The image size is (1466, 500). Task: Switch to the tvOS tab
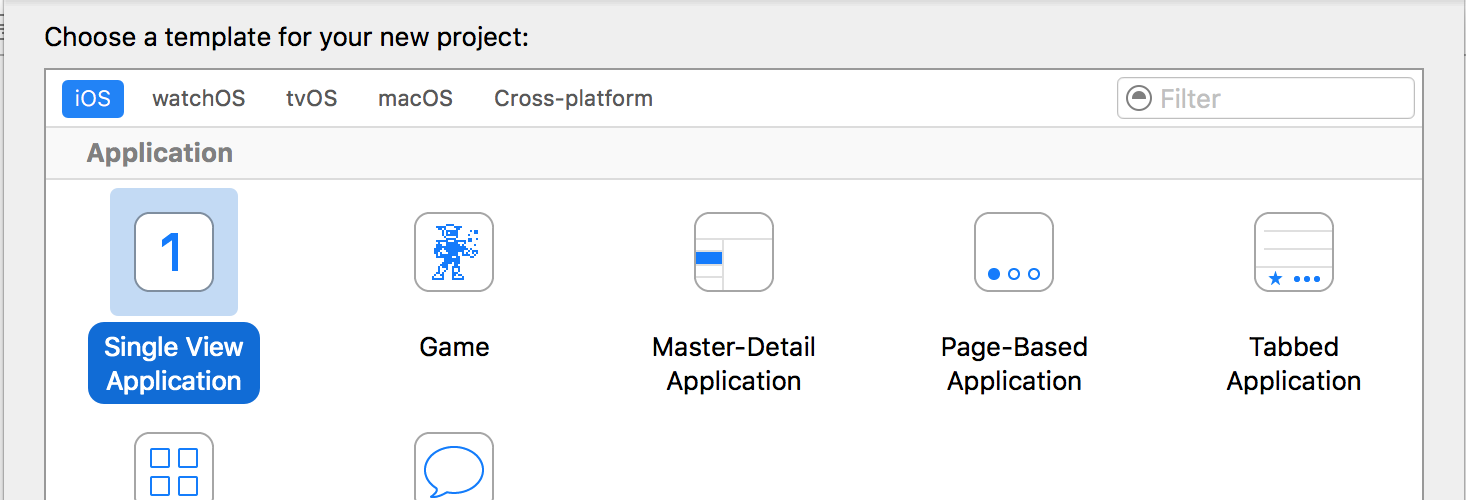[x=311, y=99]
